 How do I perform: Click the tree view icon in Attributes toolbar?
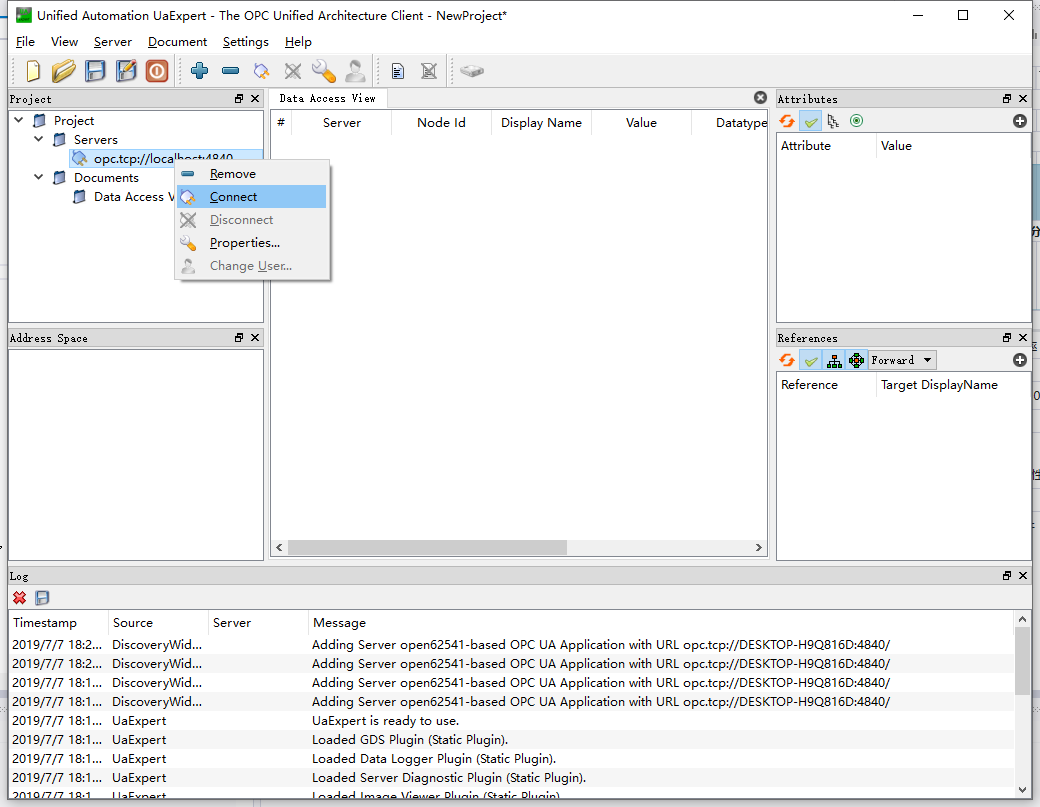tap(834, 121)
